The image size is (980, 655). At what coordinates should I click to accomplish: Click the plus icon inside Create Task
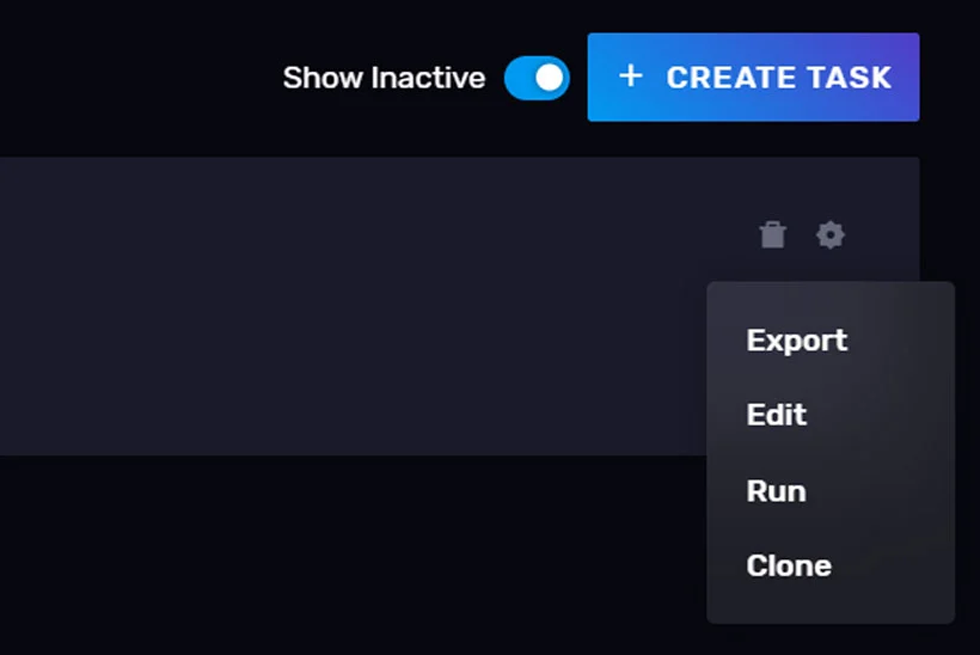click(631, 77)
